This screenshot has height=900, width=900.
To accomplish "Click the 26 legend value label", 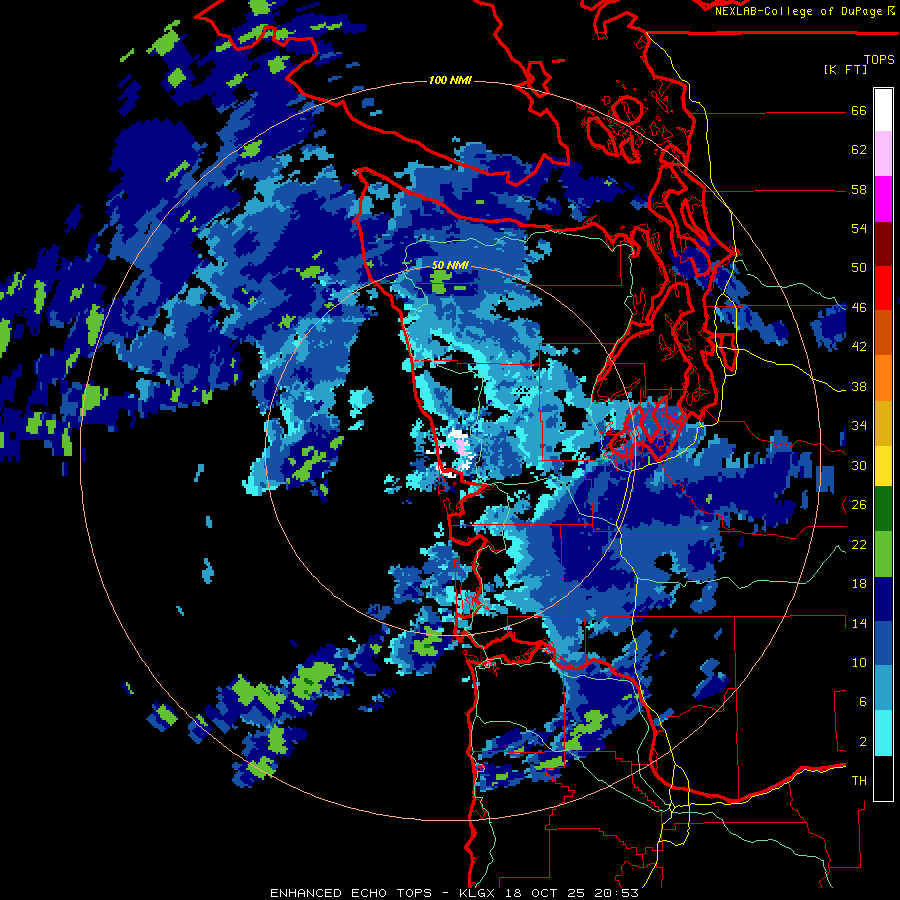I will pos(859,505).
